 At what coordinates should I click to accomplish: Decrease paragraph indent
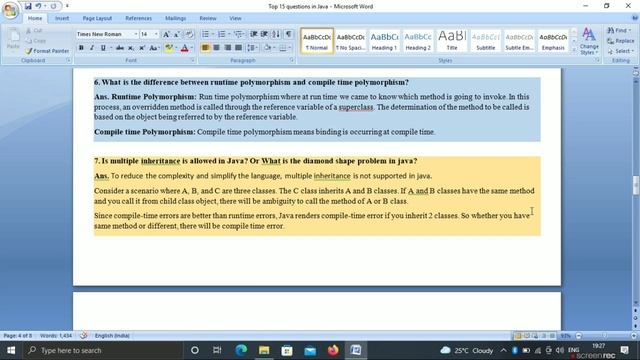253,34
